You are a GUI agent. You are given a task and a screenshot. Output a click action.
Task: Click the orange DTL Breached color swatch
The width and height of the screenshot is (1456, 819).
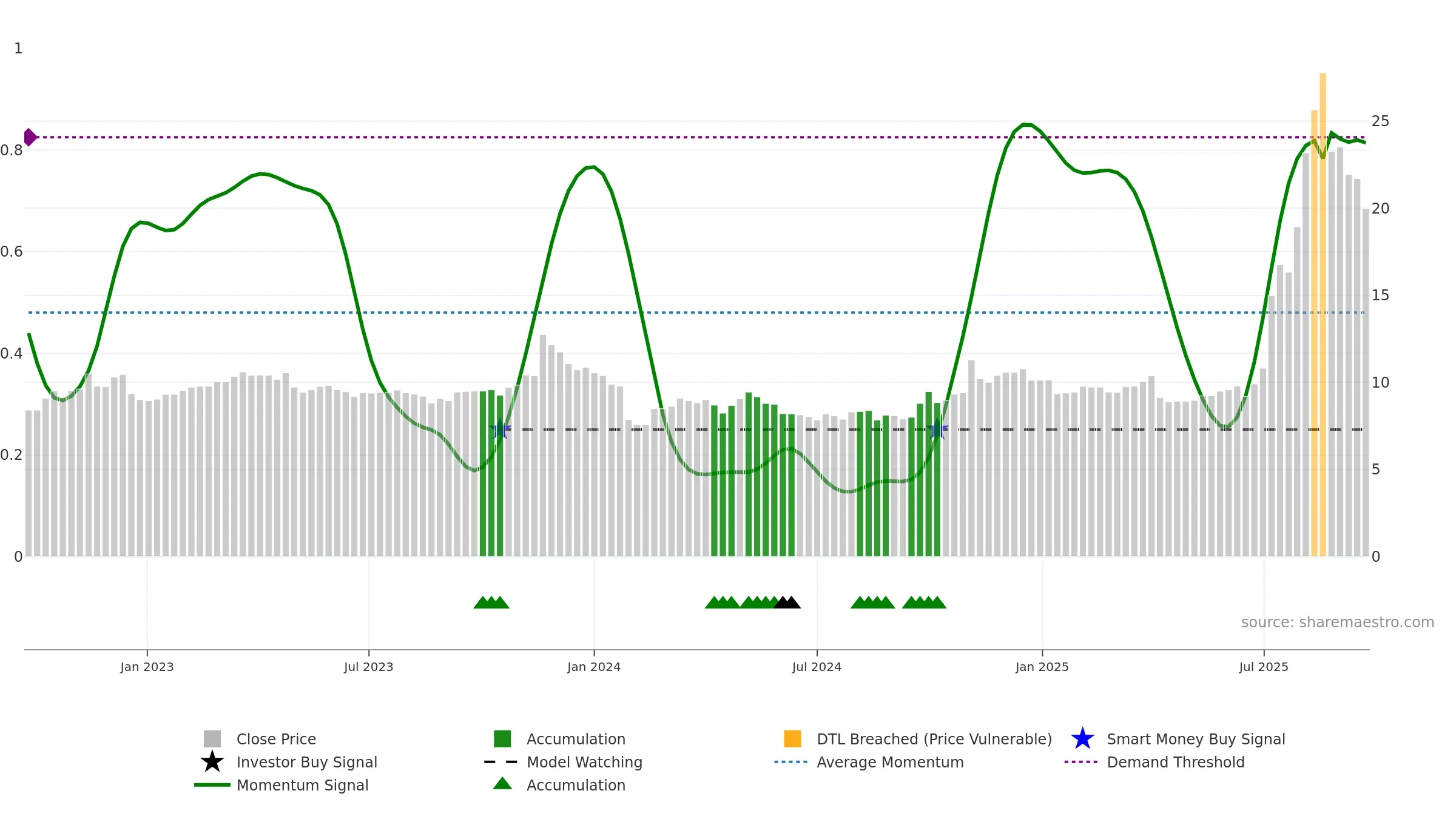pos(792,739)
